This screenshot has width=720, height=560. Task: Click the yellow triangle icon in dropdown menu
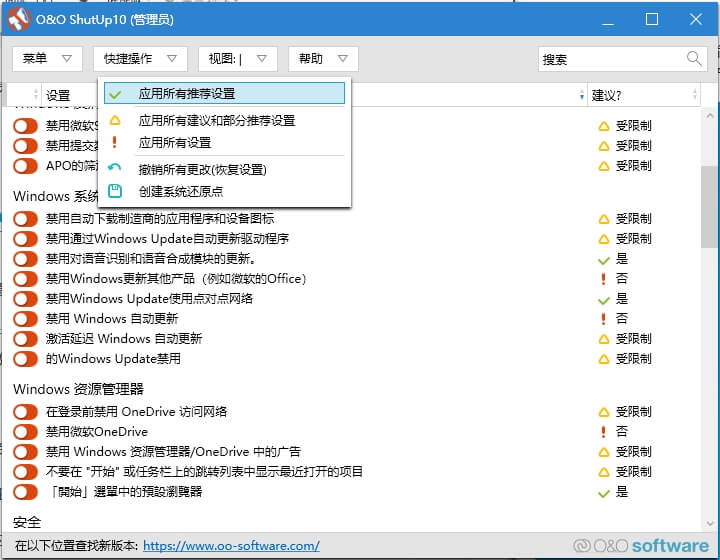pos(115,121)
